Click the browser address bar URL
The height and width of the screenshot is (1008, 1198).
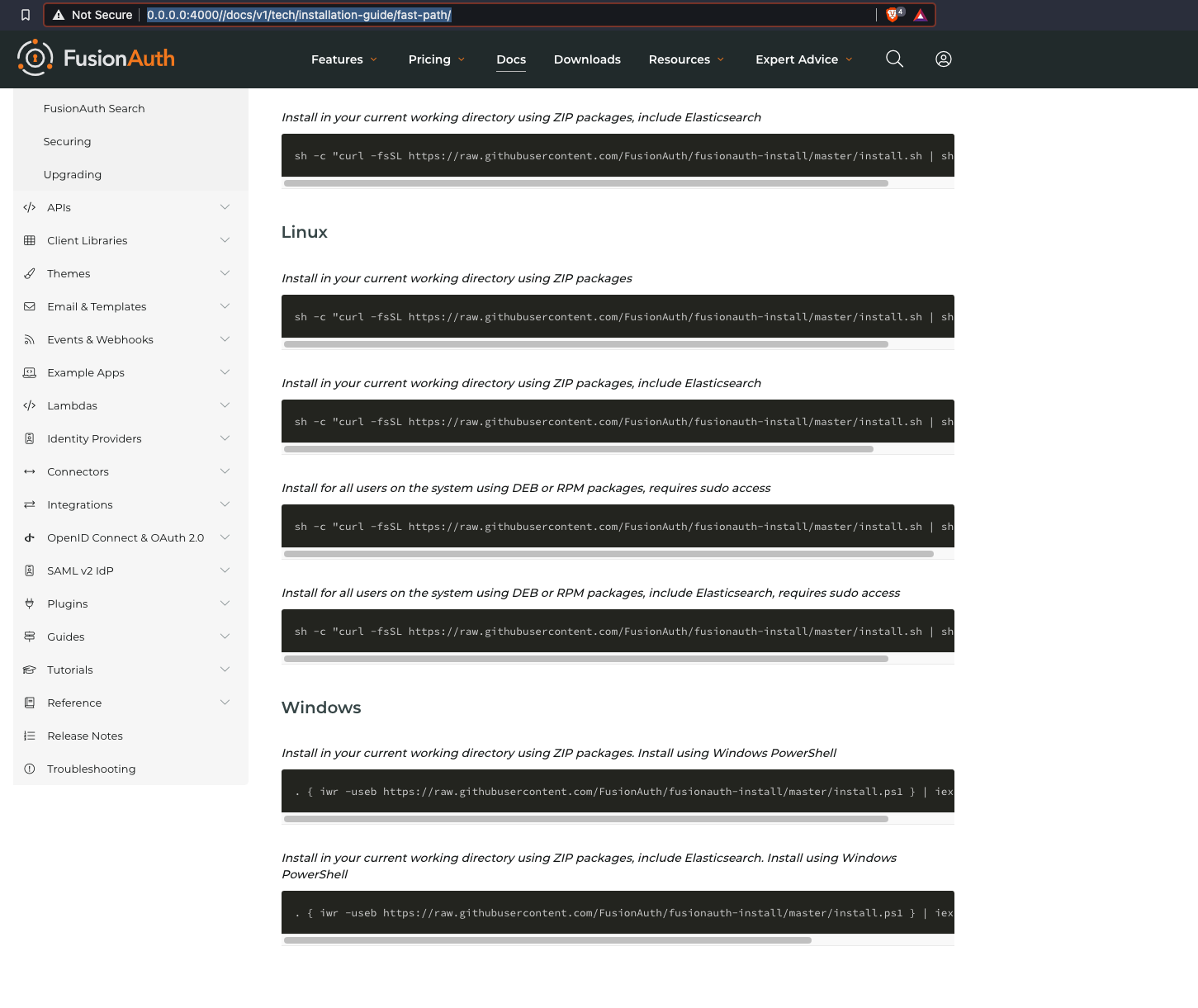(x=299, y=15)
